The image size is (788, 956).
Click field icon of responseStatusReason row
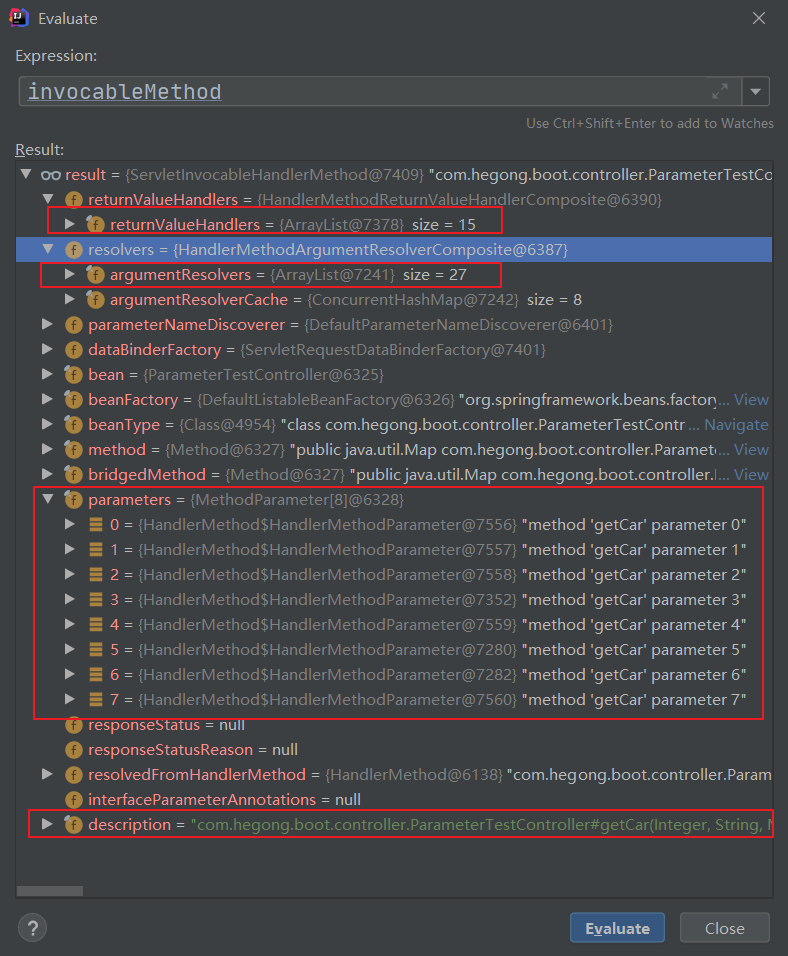pos(74,749)
